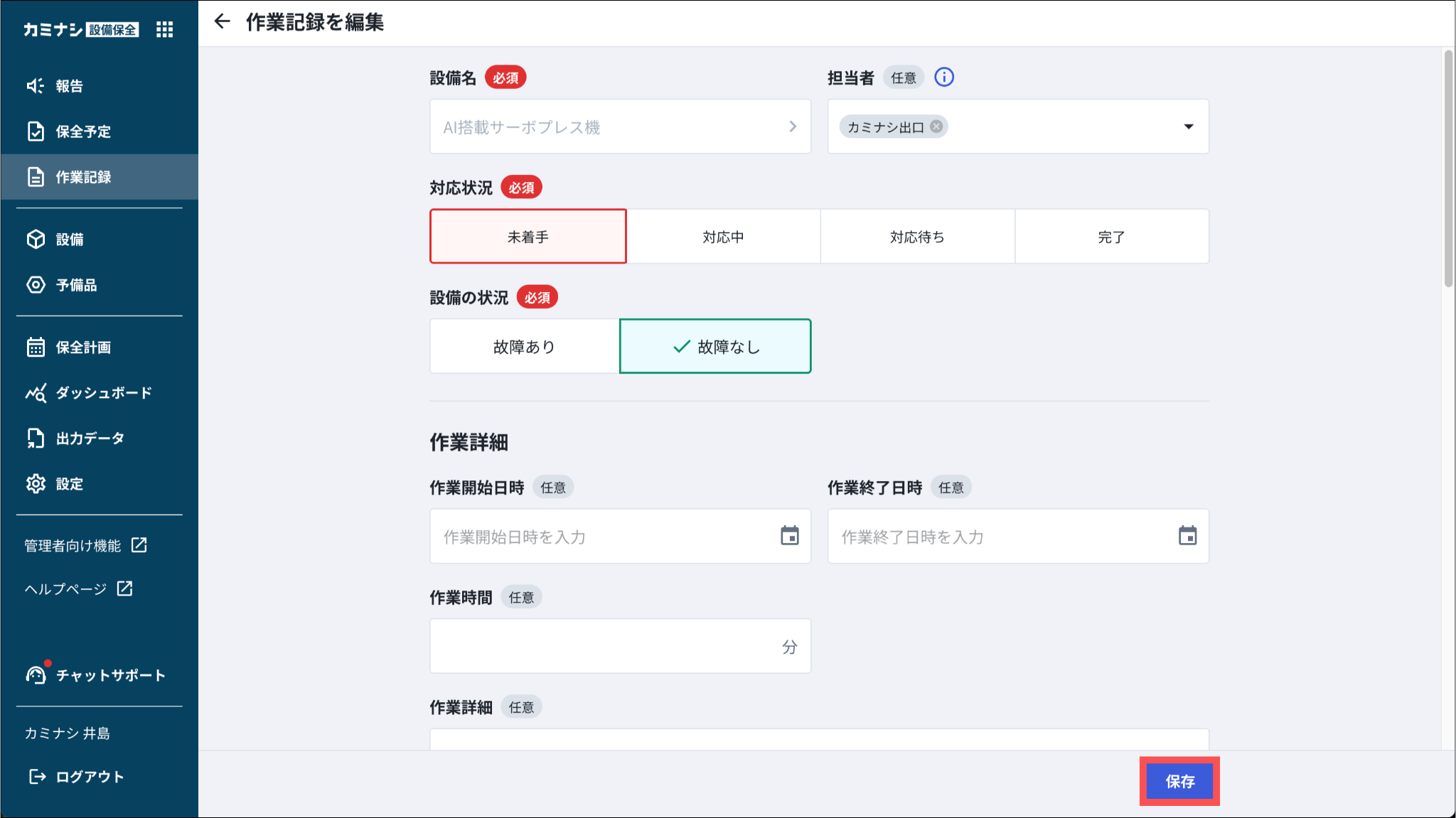Viewport: 1456px width, 818px height.
Task: Go to 保全予定 in the sidebar
Action: (x=83, y=131)
